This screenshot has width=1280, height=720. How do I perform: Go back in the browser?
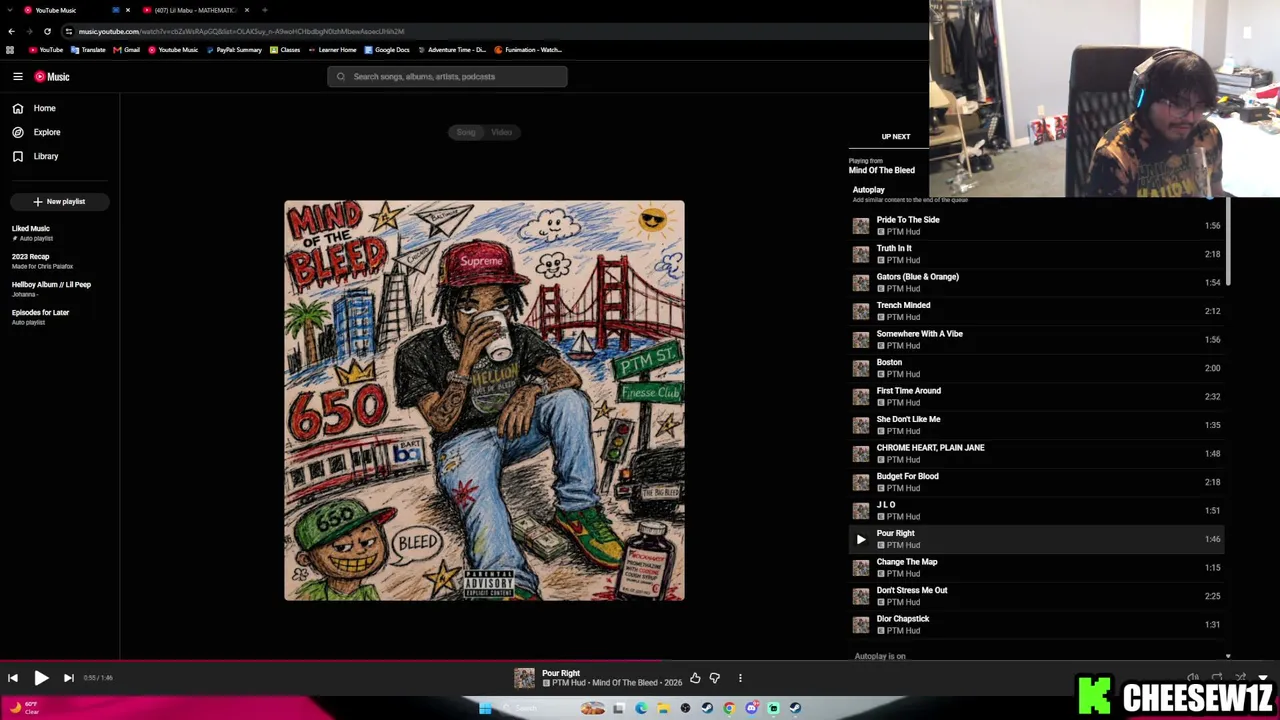[11, 31]
